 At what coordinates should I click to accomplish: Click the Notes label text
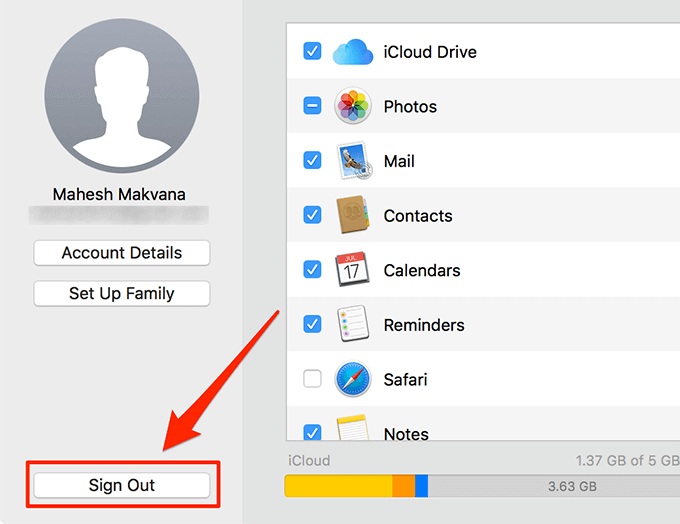click(406, 433)
